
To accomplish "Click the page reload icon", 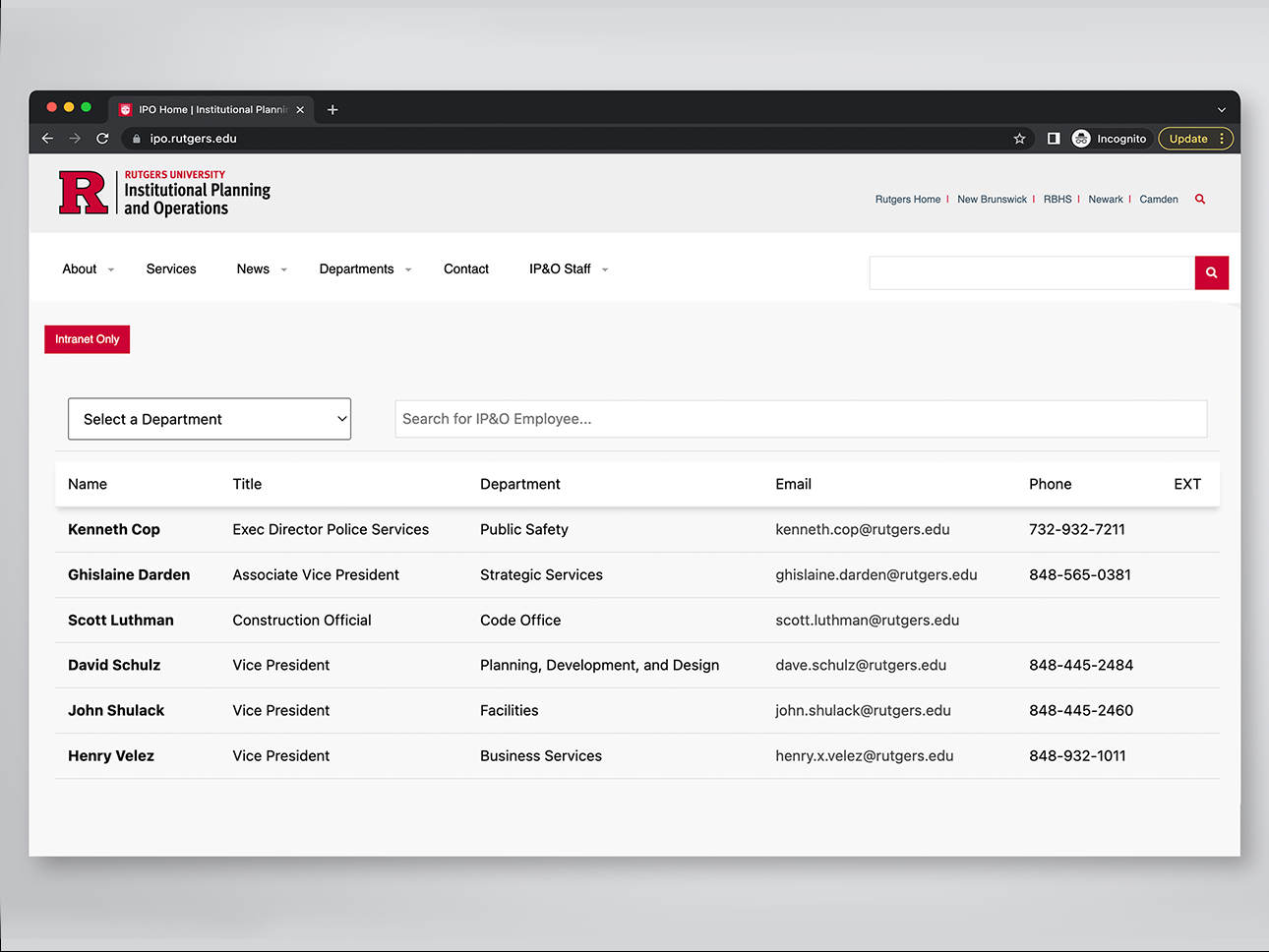I will (102, 139).
